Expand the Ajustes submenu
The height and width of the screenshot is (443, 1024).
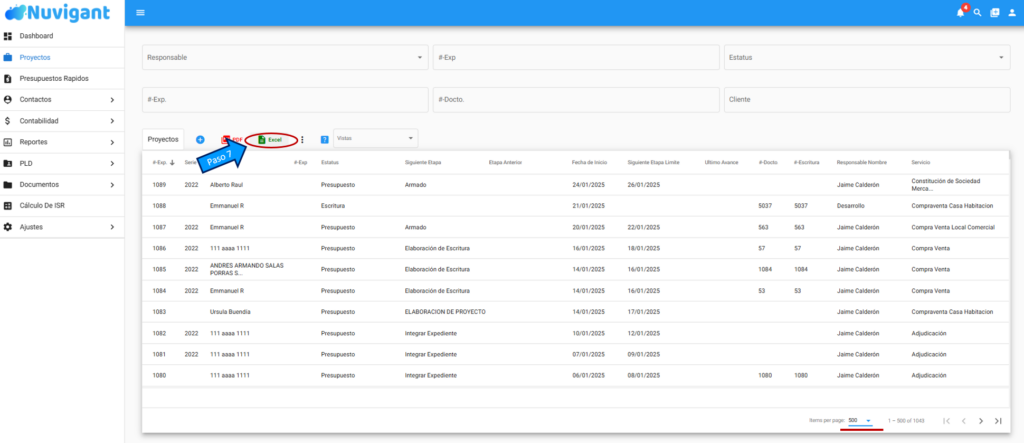point(112,227)
